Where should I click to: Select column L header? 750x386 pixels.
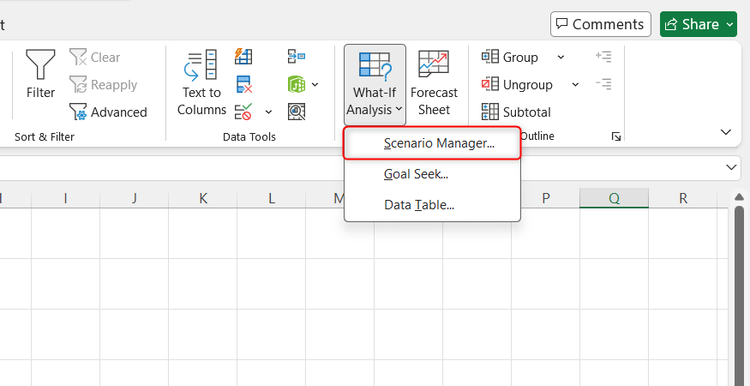coord(271,198)
